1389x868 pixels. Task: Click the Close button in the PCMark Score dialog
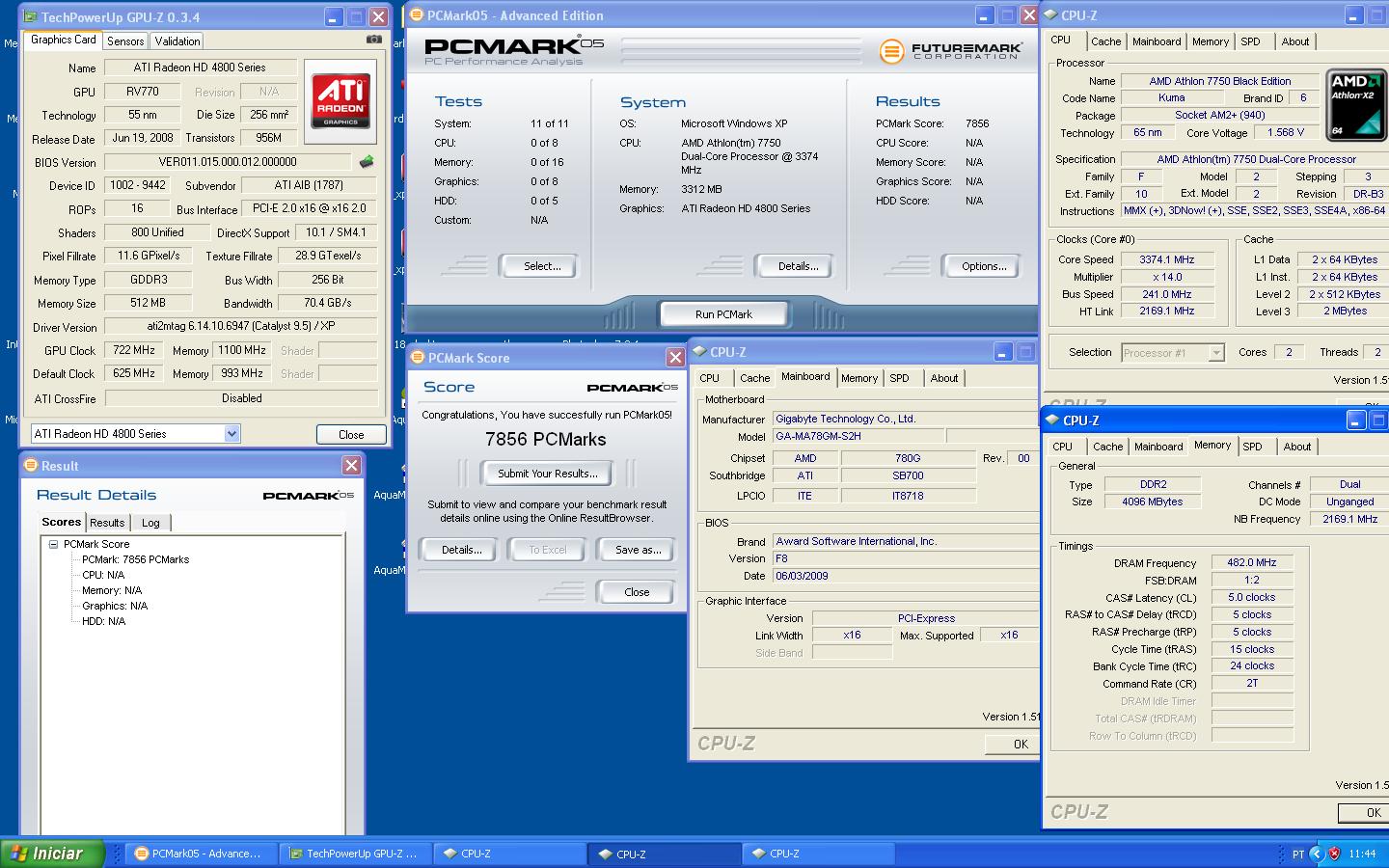[x=636, y=592]
